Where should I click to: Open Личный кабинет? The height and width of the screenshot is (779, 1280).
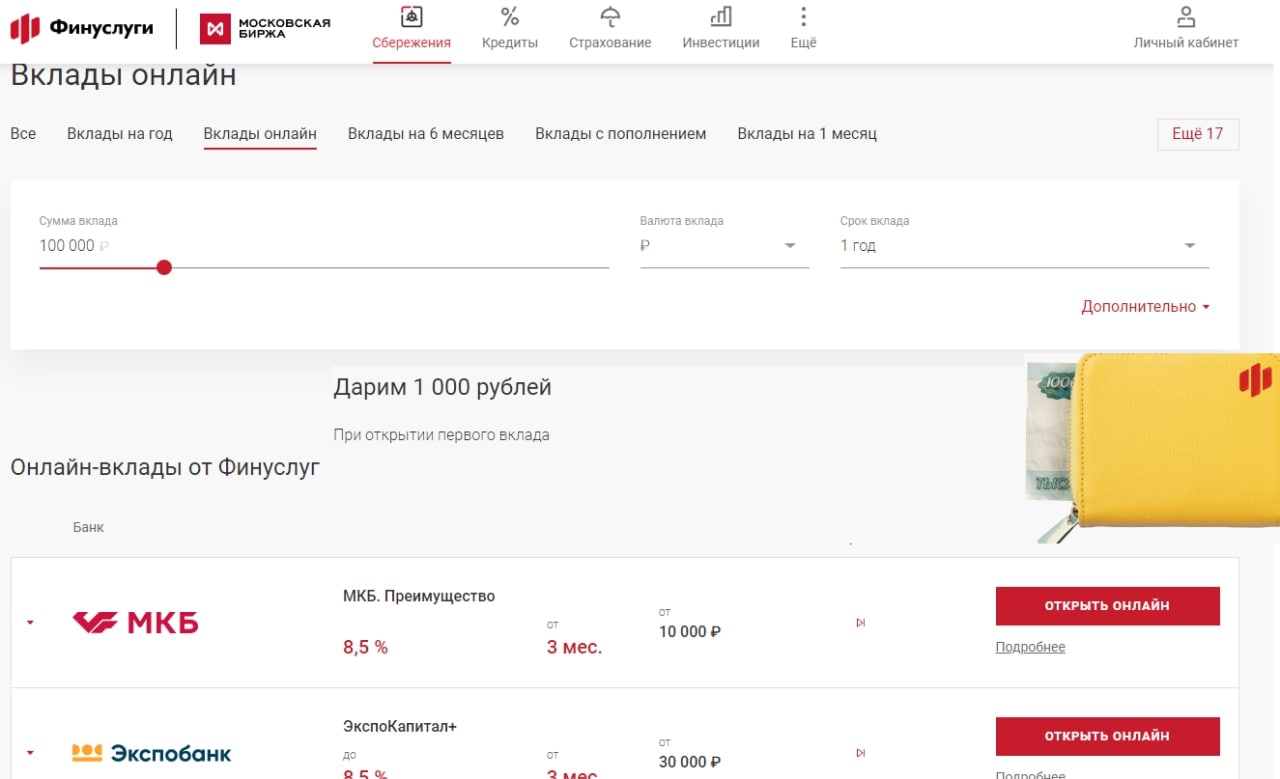coord(1186,28)
